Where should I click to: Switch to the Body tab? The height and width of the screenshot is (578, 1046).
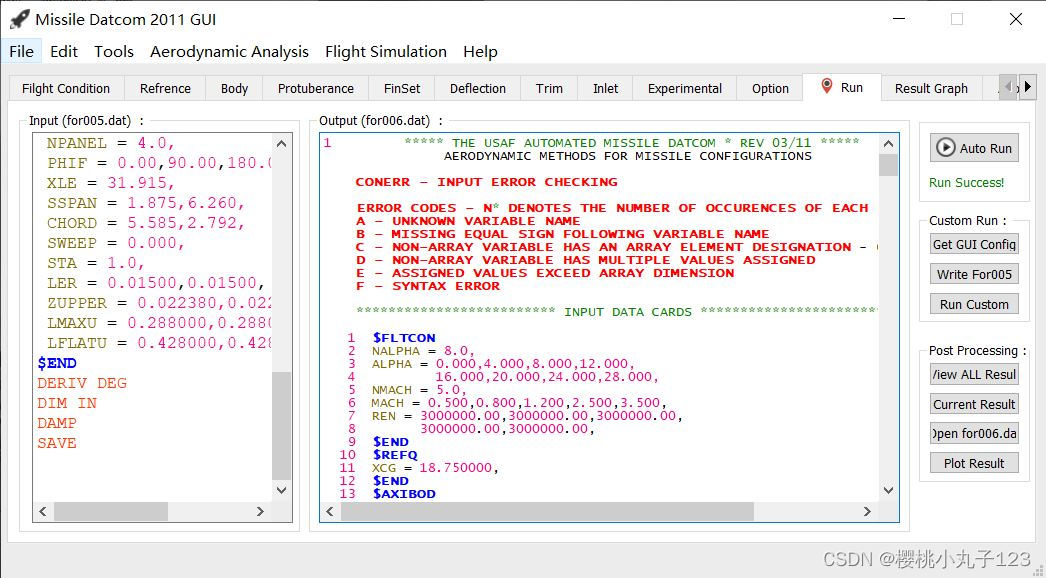coord(234,88)
